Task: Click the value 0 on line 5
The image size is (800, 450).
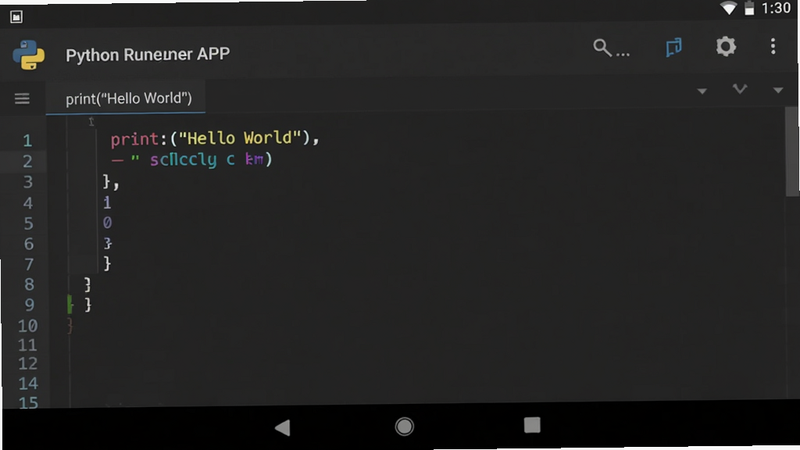Action: click(x=107, y=223)
